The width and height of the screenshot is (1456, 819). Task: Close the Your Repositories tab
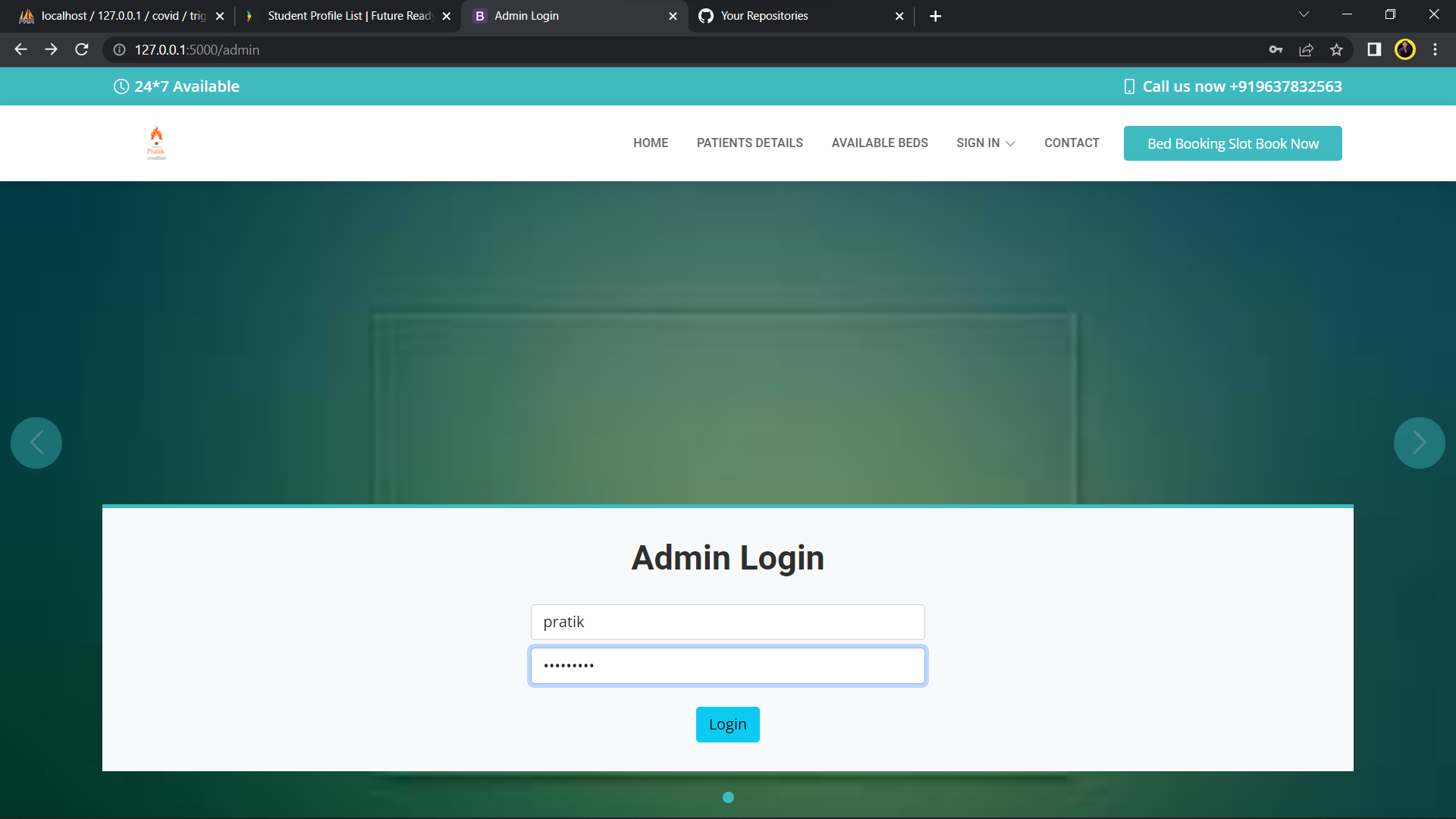pyautogui.click(x=899, y=16)
